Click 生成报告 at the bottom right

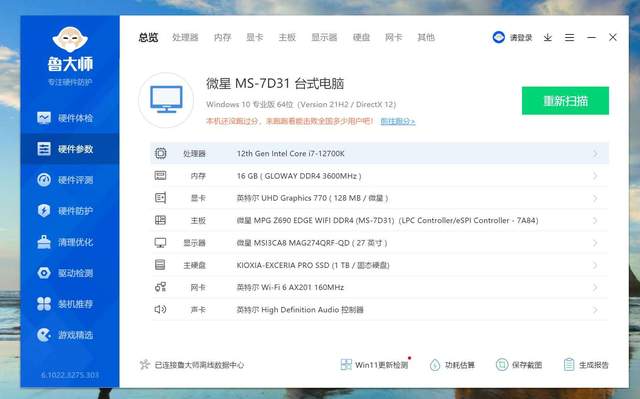point(586,365)
